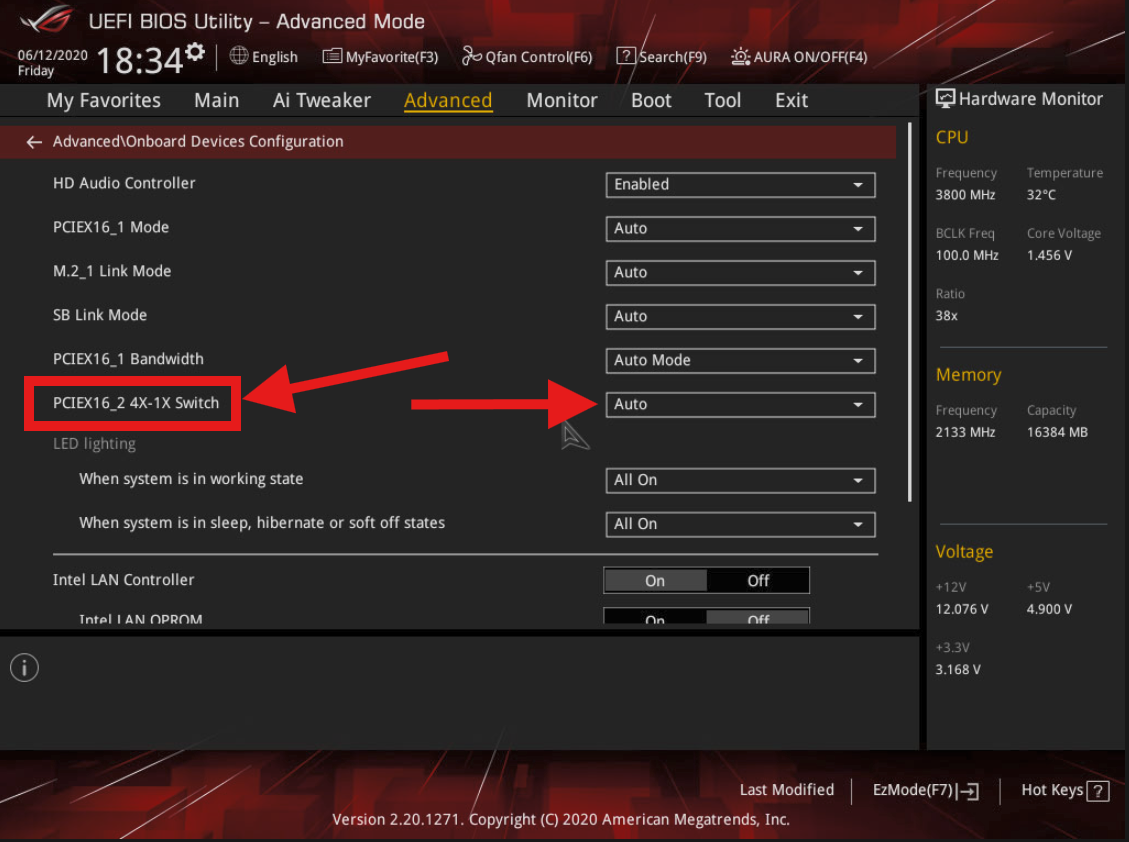Click CPU frequency value 3800 MHz
1129x842 pixels.
pyautogui.click(x=965, y=195)
